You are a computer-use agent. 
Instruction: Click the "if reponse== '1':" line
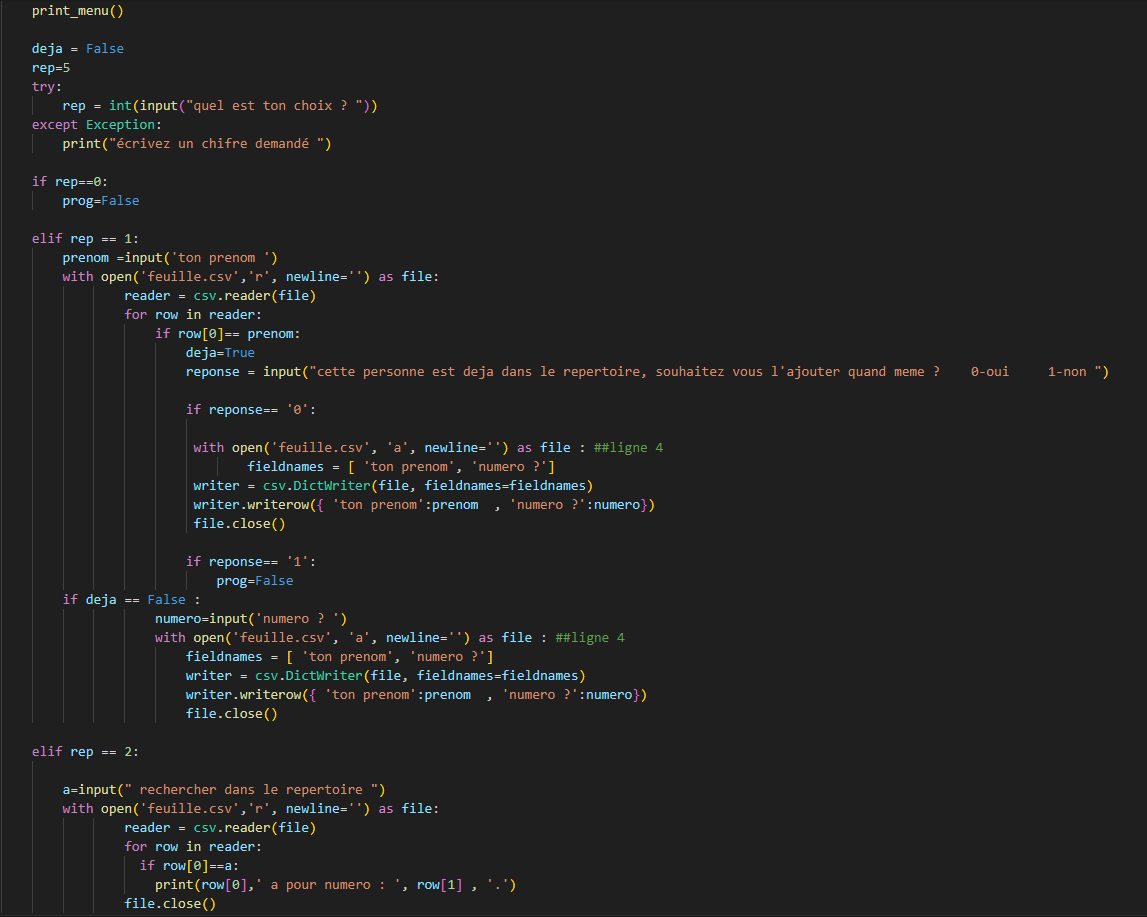click(252, 562)
